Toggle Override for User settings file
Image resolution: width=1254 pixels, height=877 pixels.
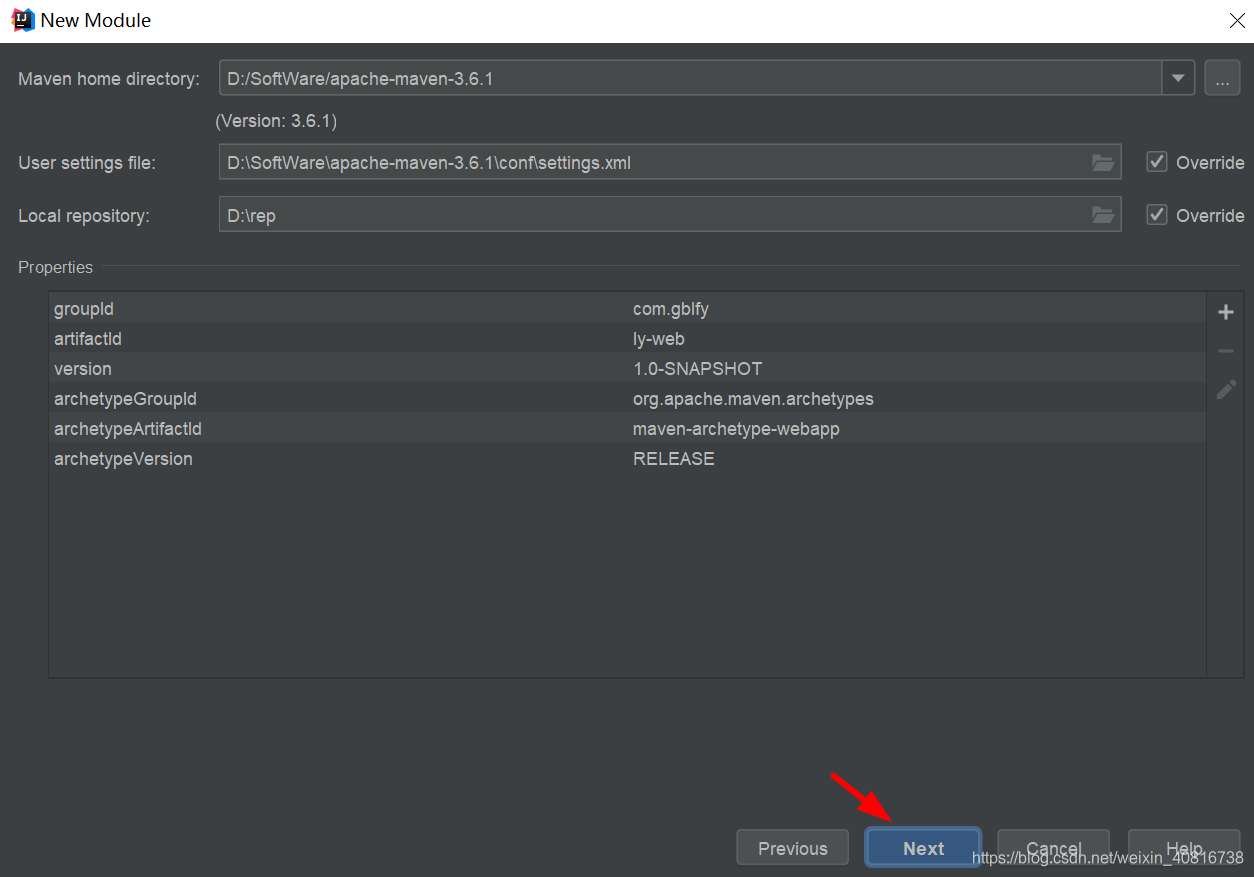click(x=1157, y=162)
